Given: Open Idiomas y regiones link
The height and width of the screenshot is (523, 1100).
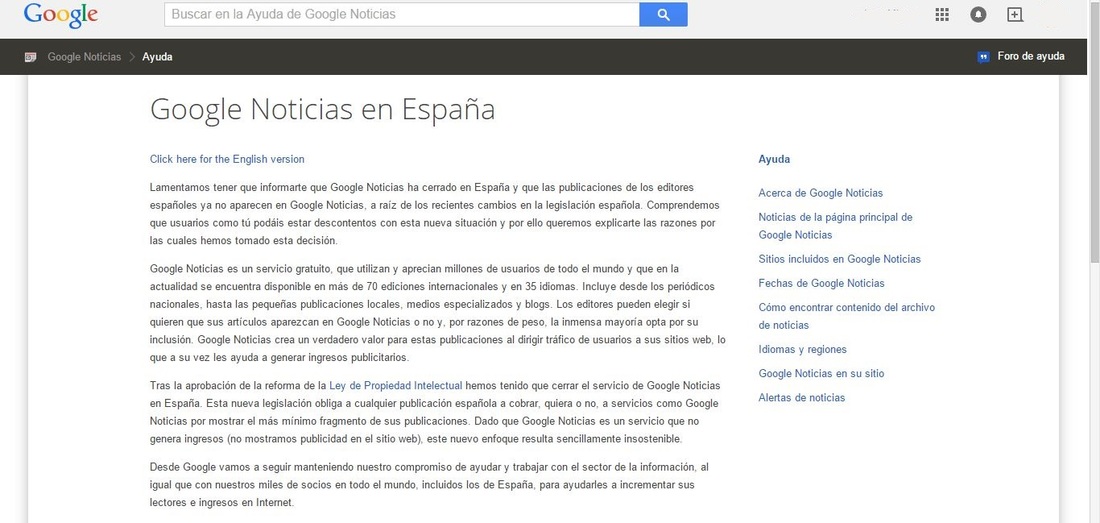Looking at the screenshot, I should pyautogui.click(x=803, y=349).
